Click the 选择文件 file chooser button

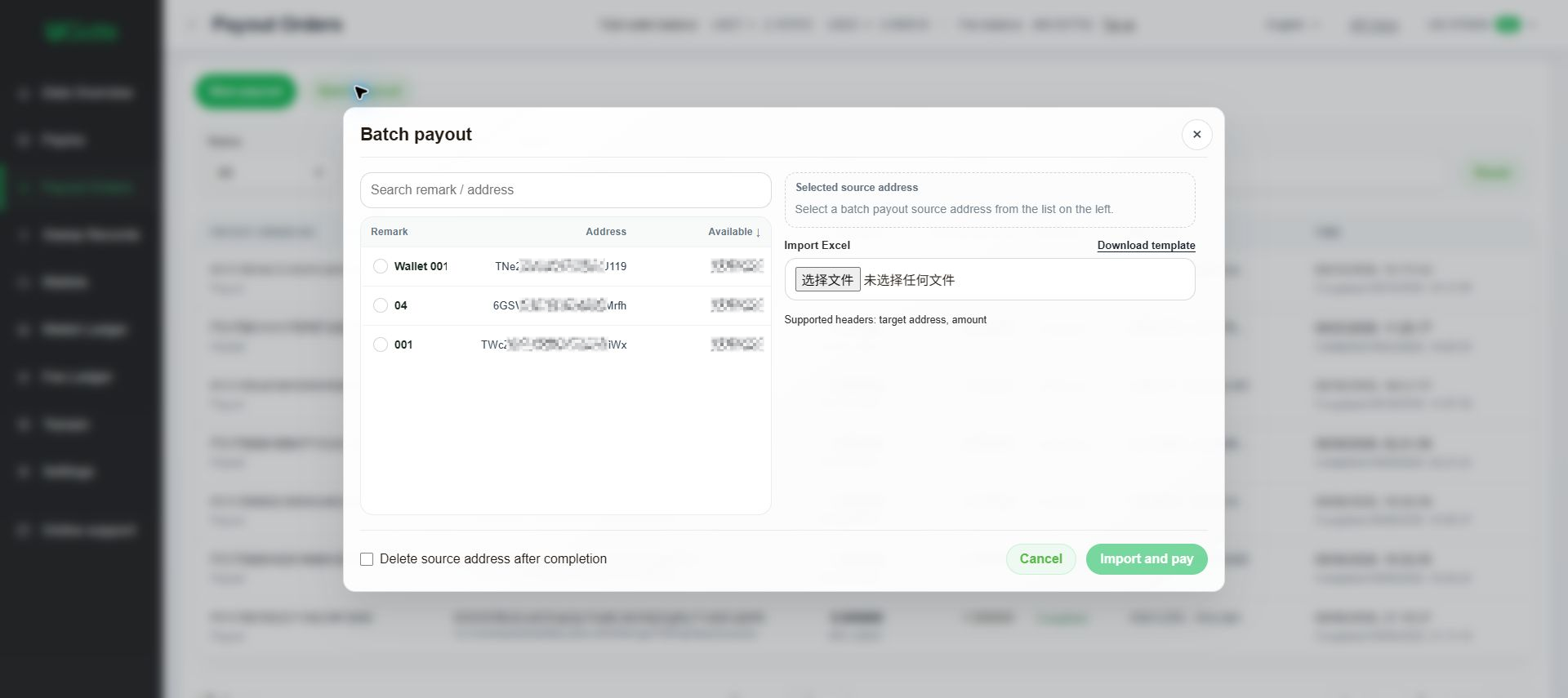(x=827, y=280)
